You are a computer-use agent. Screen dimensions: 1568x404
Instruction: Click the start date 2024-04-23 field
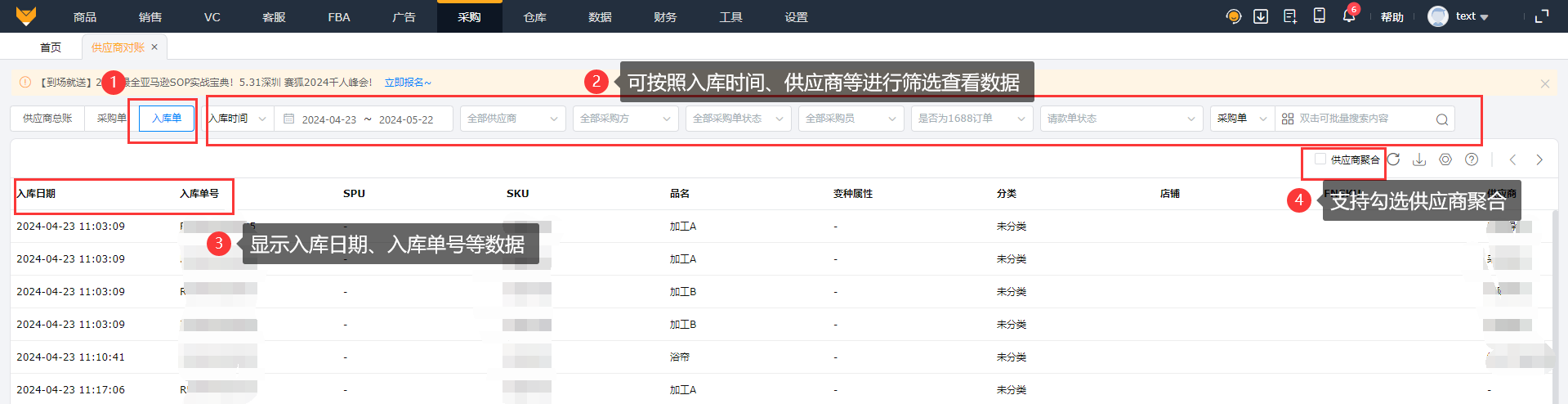coord(329,119)
